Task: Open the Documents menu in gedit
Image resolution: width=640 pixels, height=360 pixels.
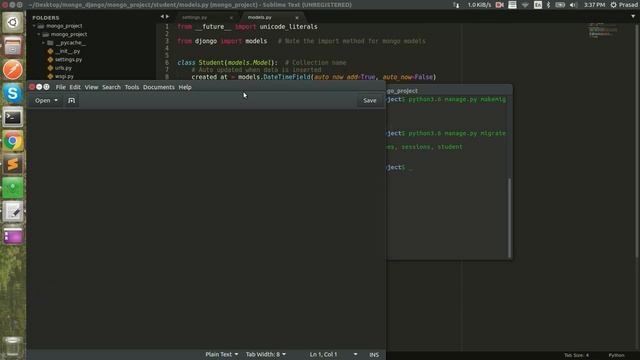Action: (158, 87)
